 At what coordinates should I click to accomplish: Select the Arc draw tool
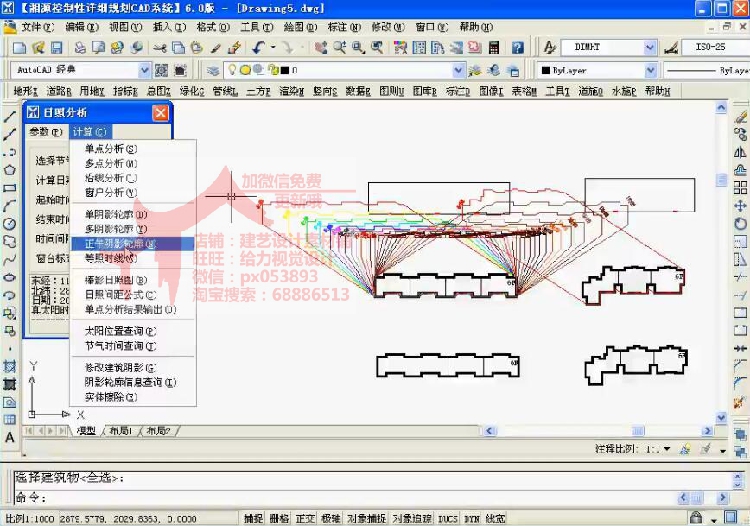click(10, 206)
